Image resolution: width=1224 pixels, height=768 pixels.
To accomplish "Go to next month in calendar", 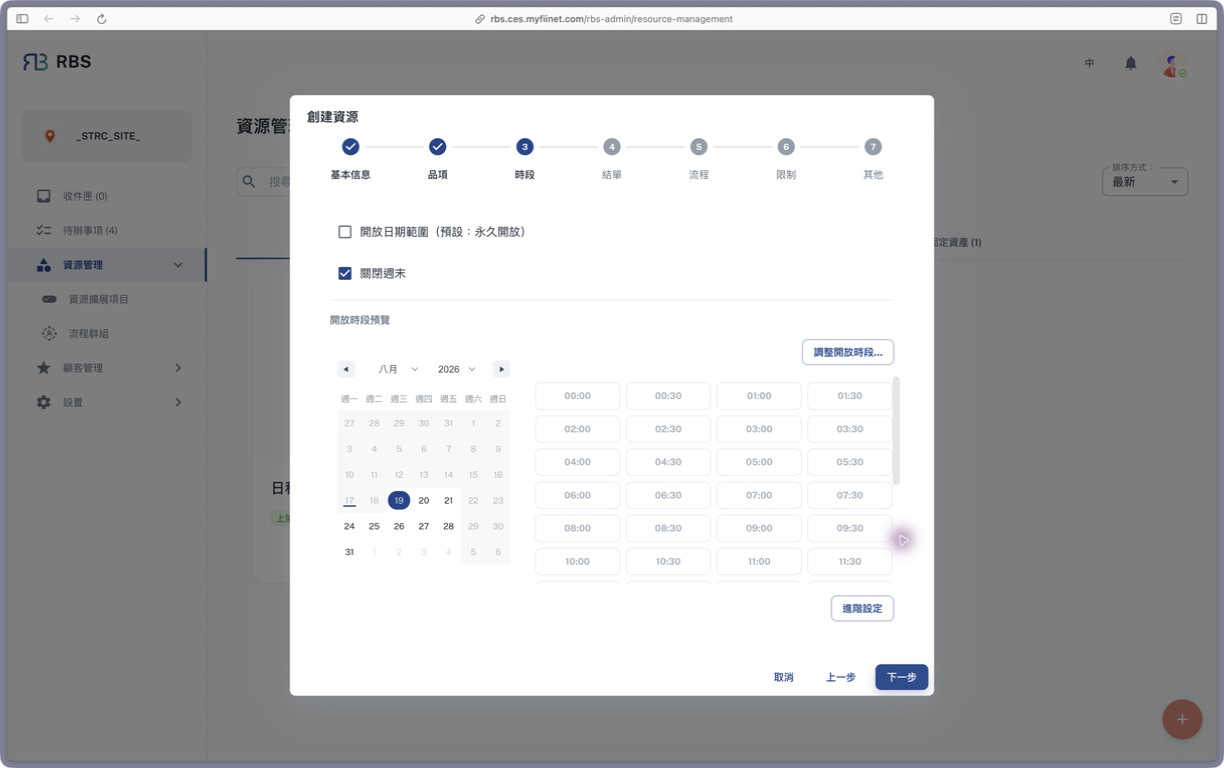I will click(501, 369).
